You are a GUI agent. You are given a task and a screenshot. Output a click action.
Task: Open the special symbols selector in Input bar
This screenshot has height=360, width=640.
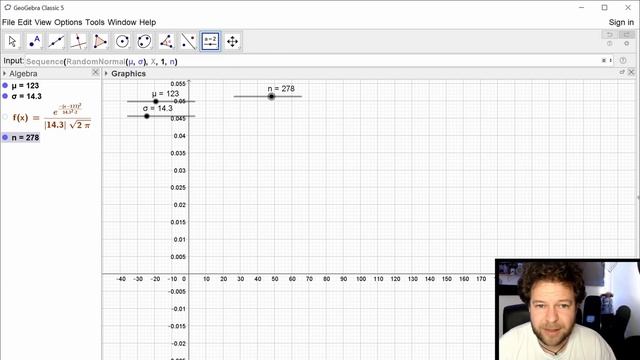[x=604, y=60]
